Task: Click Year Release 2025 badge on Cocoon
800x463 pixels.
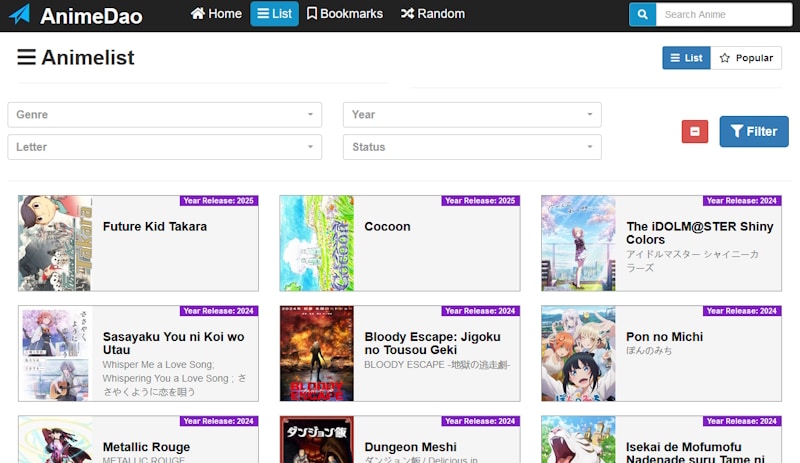Action: 480,201
